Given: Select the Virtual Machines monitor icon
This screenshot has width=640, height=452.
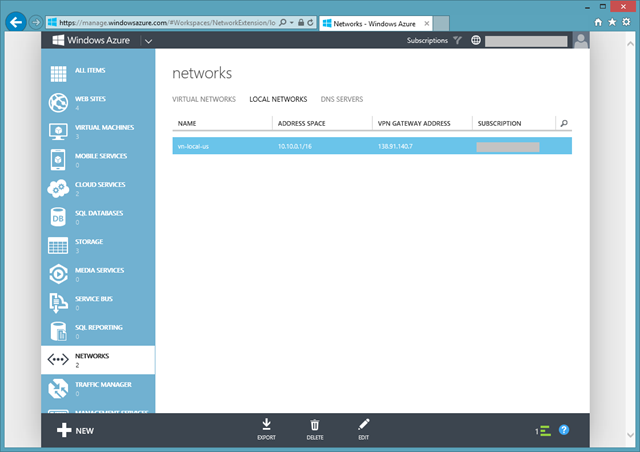Looking at the screenshot, I should pyautogui.click(x=58, y=131).
